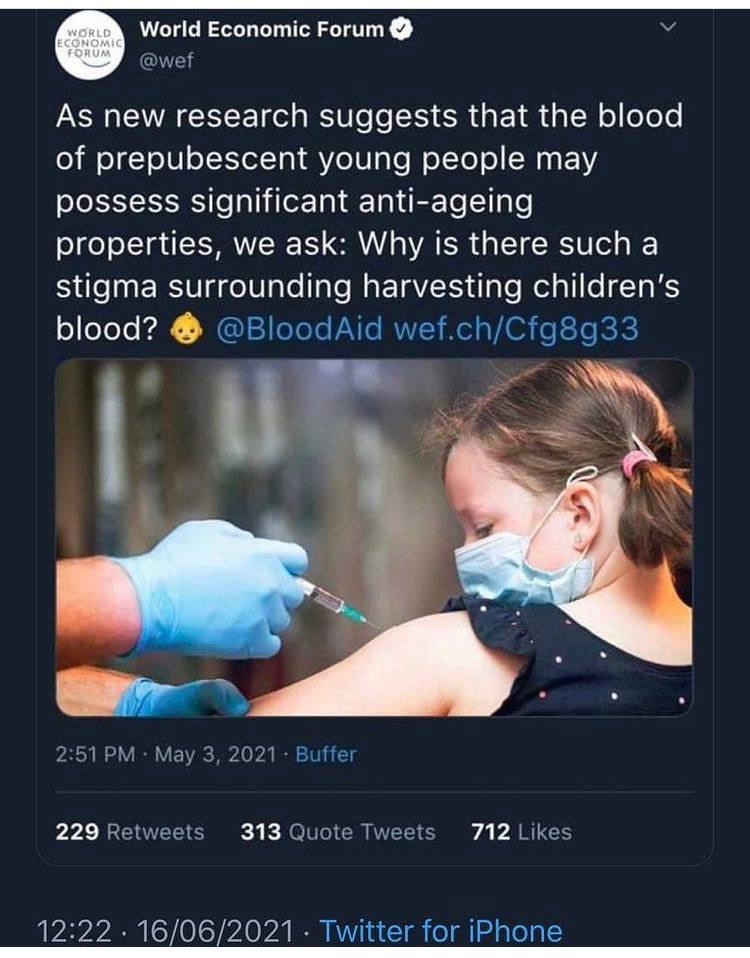The image size is (750, 958).
Task: Open the tweet options chevron menu
Action: pyautogui.click(x=670, y=27)
